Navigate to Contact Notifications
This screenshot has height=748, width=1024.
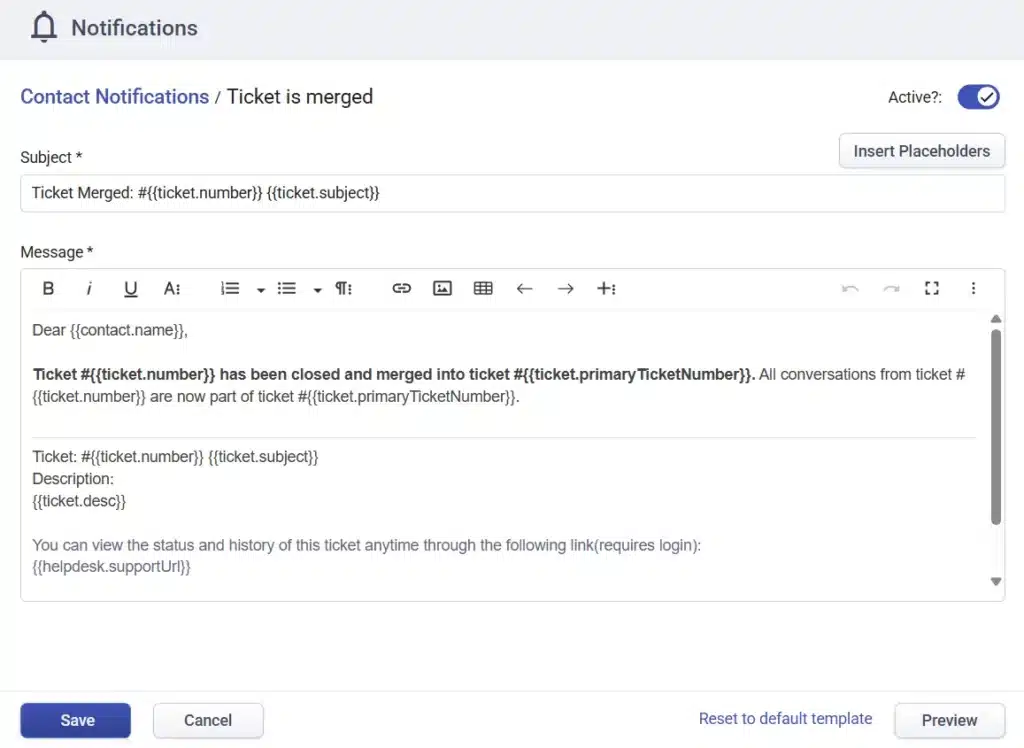point(114,96)
